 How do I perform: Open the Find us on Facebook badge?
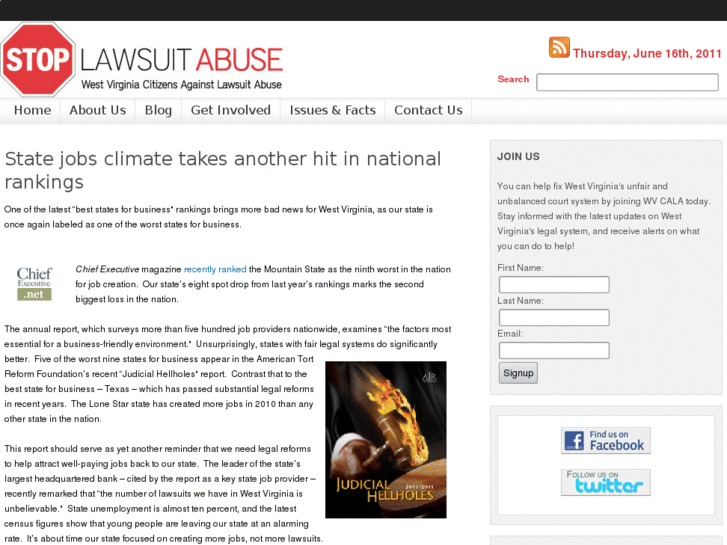click(606, 441)
